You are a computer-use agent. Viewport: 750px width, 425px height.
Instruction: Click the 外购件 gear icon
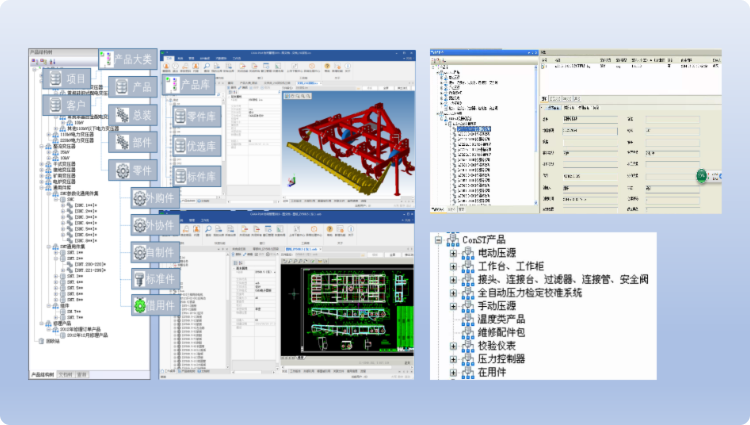pos(140,198)
